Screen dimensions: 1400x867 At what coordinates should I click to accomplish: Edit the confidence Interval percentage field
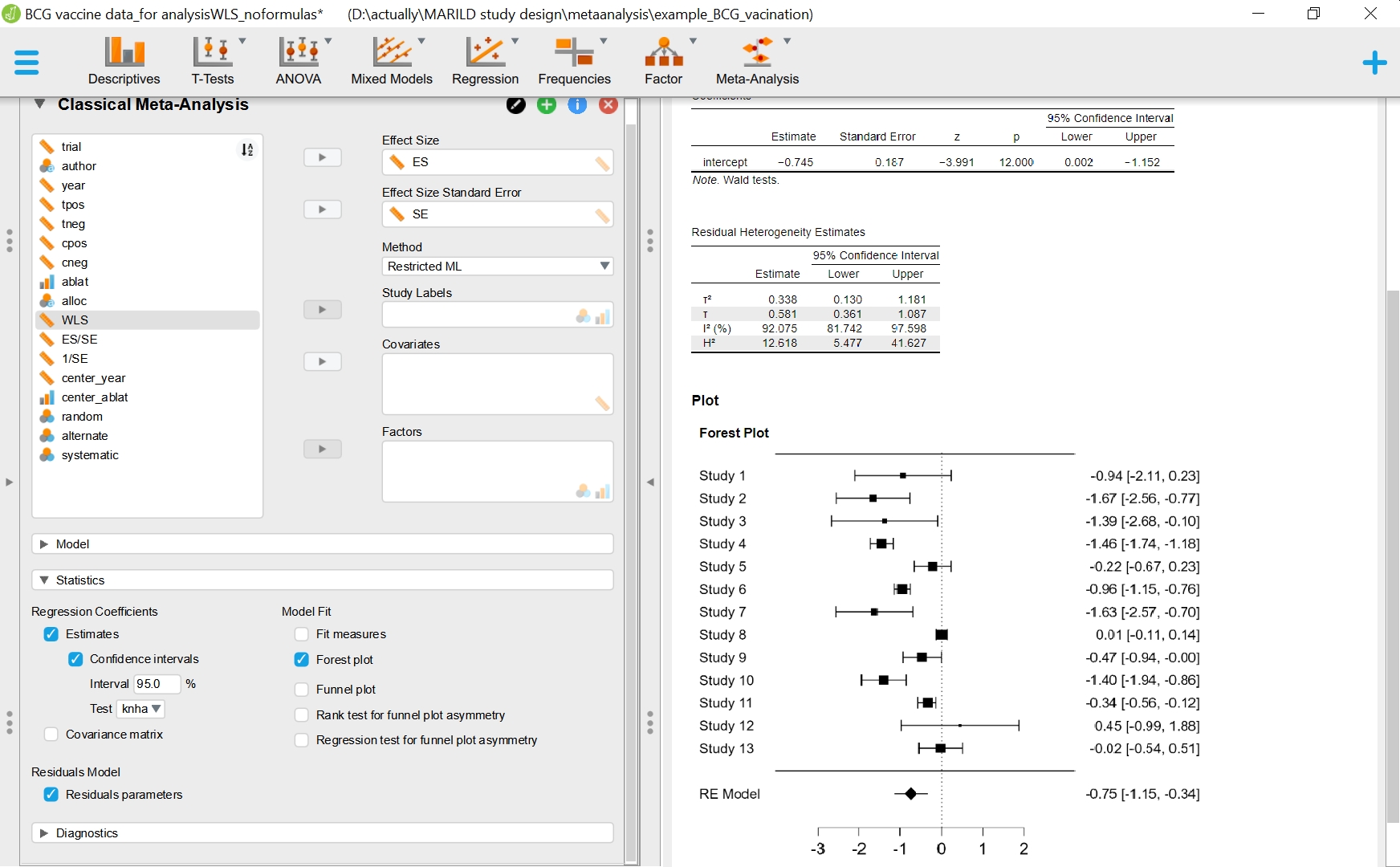(x=158, y=684)
